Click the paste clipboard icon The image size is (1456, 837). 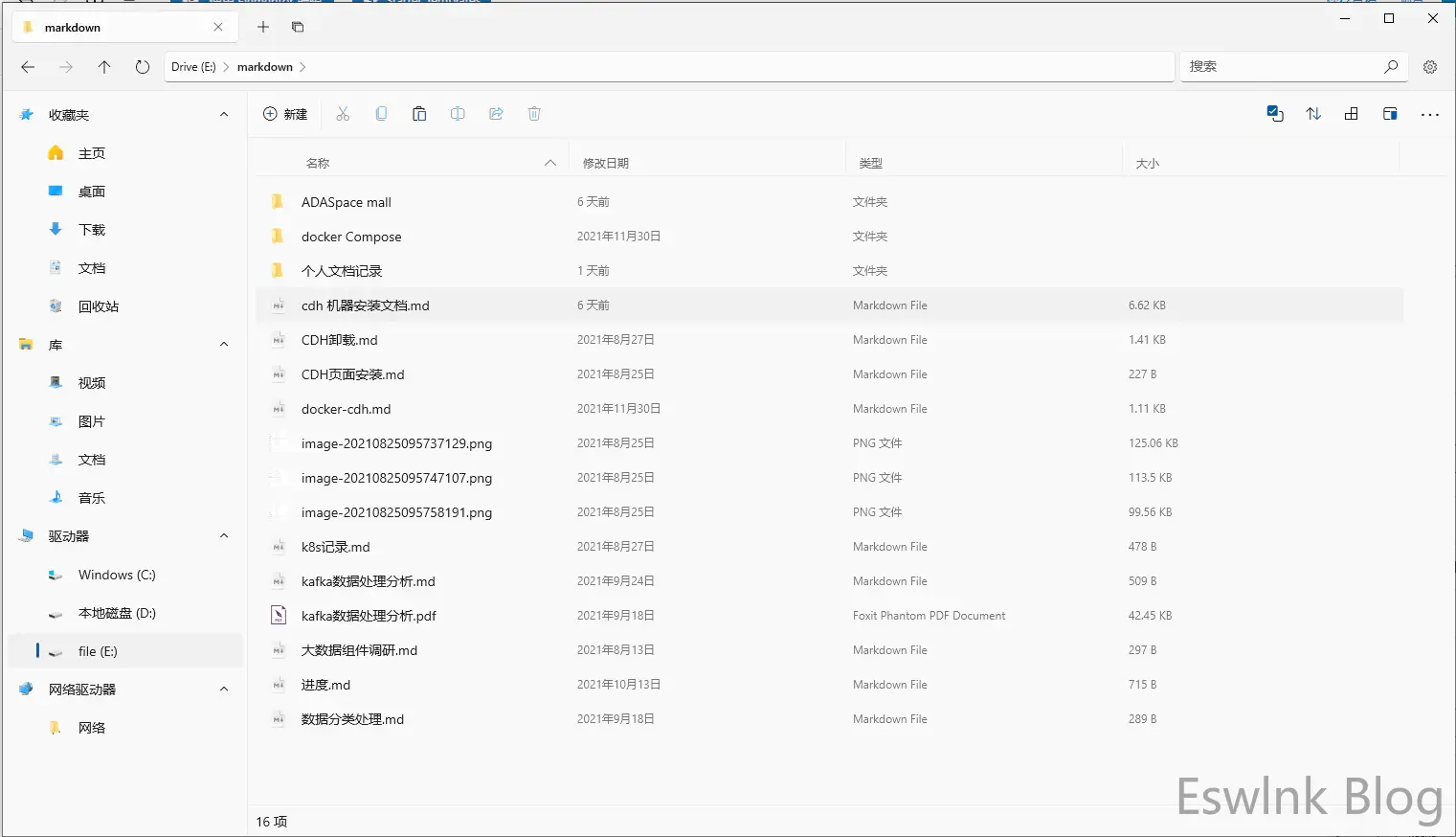[x=419, y=114]
